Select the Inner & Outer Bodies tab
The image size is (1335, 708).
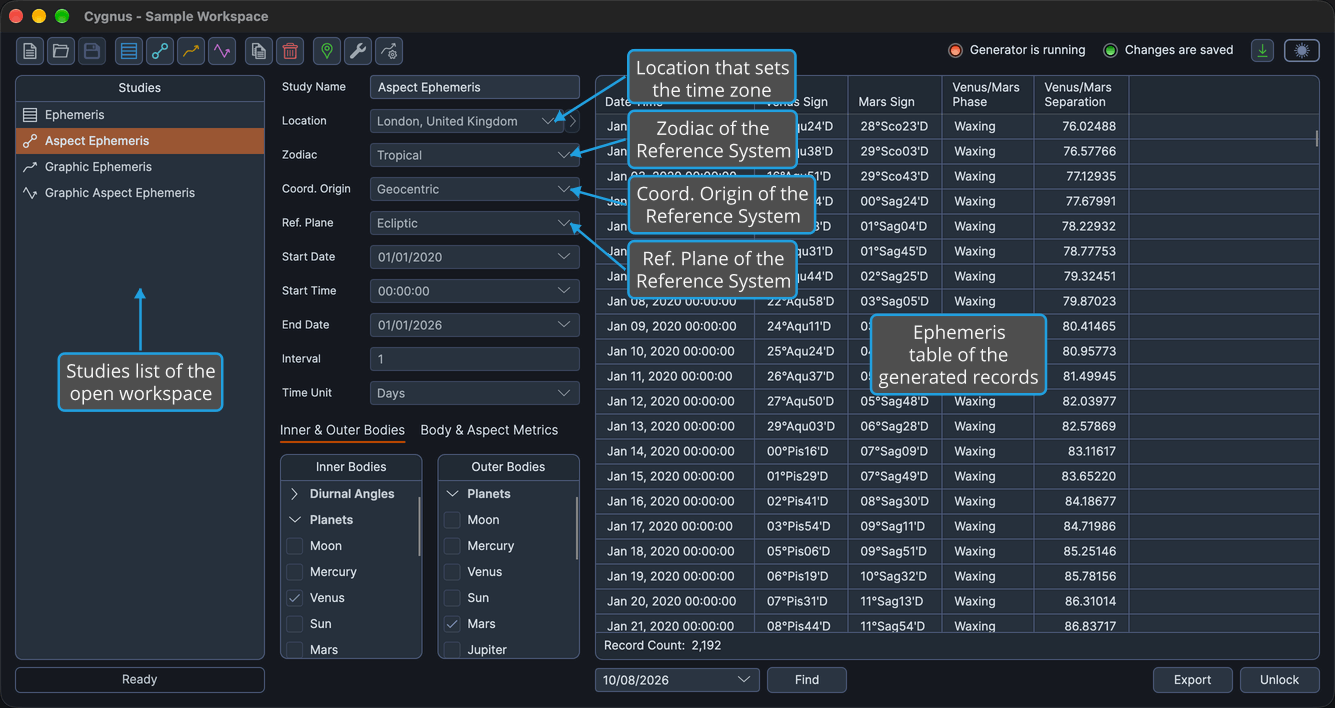coord(342,430)
